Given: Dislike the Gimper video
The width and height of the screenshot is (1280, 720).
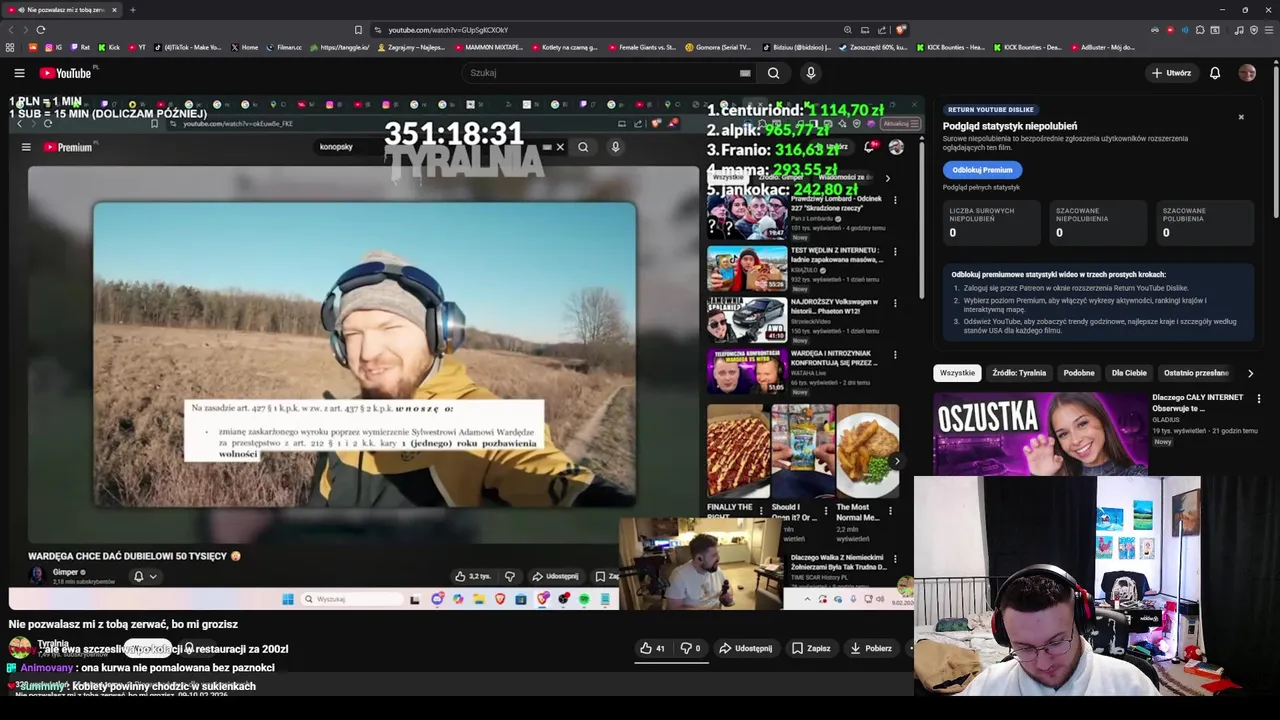Looking at the screenshot, I should coord(510,576).
